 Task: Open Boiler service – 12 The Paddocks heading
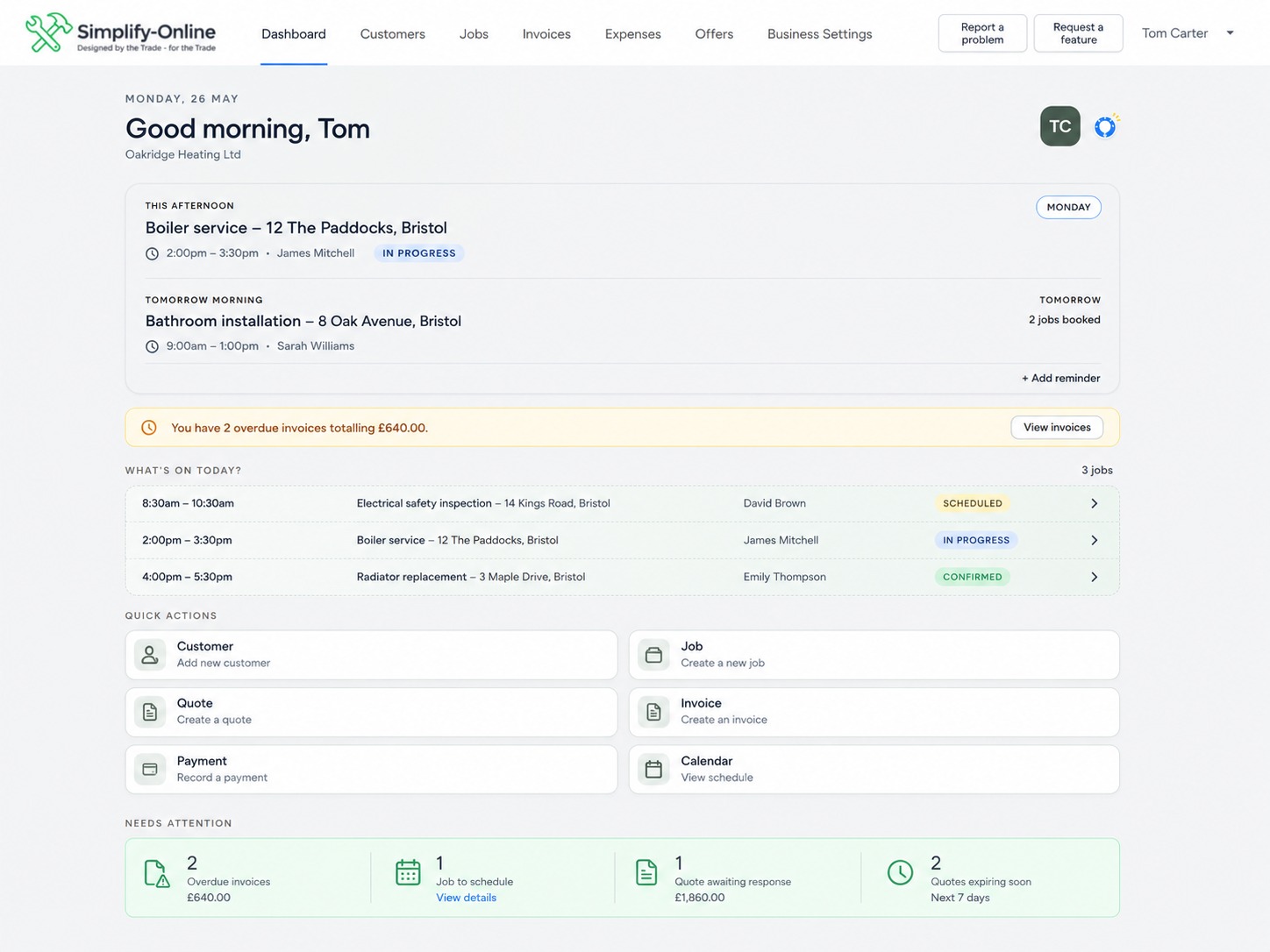(x=296, y=228)
